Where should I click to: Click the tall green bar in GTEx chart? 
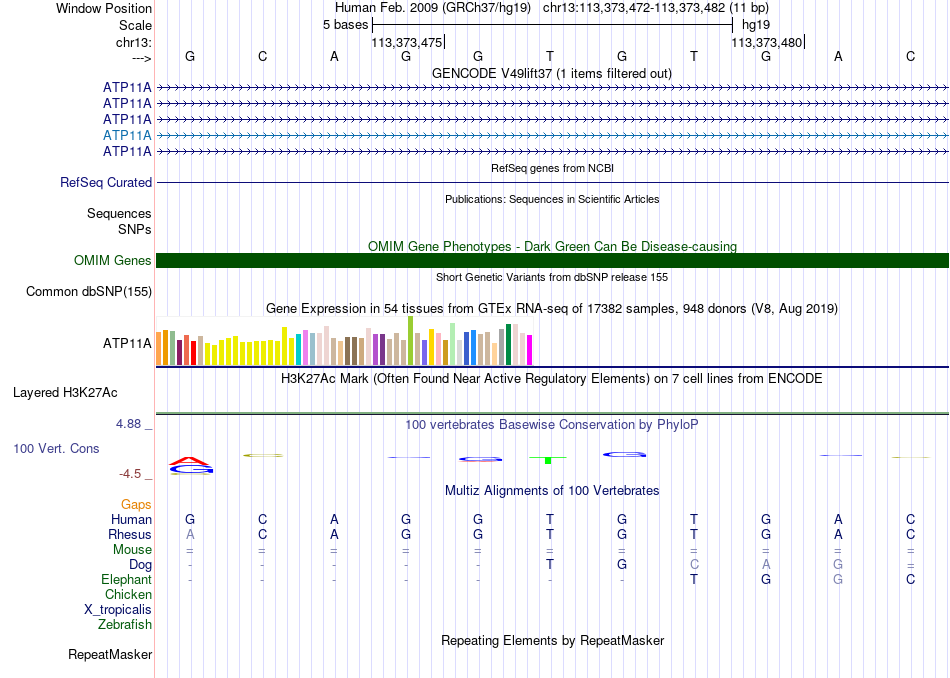tap(411, 341)
